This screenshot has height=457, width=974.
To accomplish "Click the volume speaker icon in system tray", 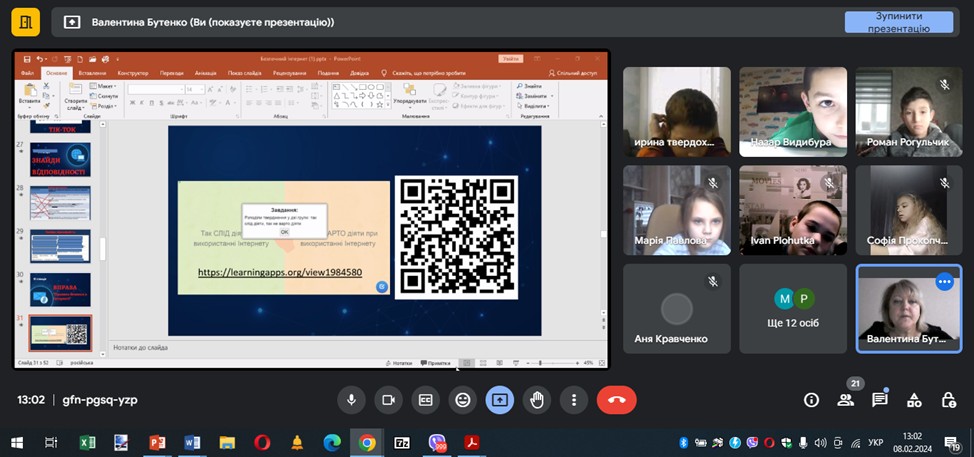I will pos(820,443).
